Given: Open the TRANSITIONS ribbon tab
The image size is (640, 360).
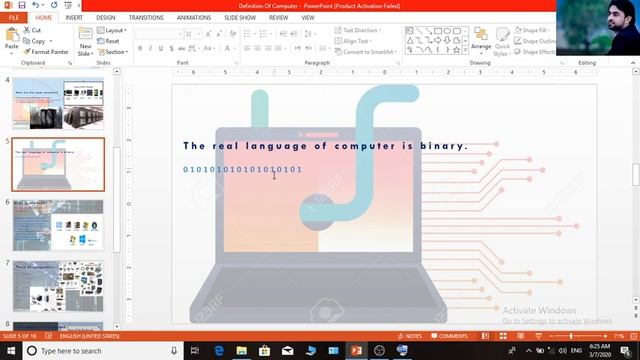Looking at the screenshot, I should 146,18.
